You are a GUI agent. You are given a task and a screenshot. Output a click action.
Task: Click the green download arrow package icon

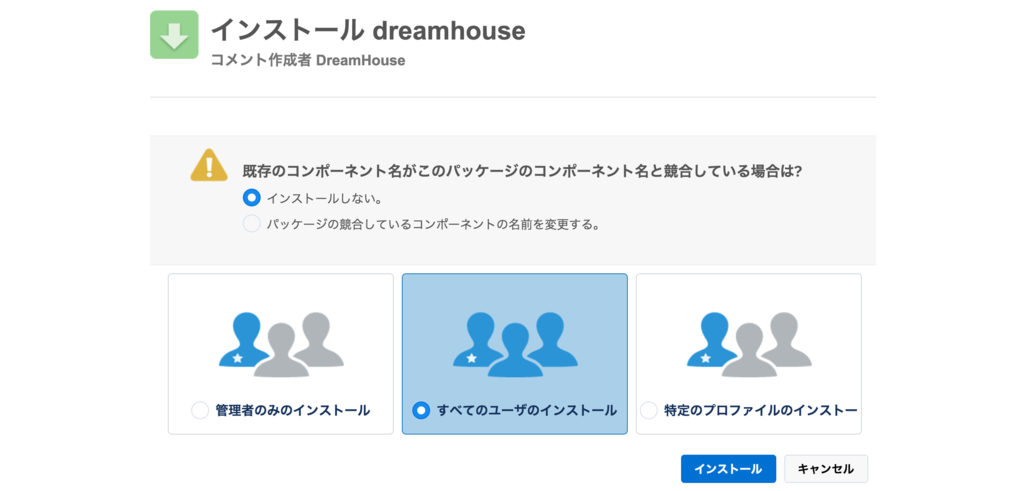pos(174,35)
